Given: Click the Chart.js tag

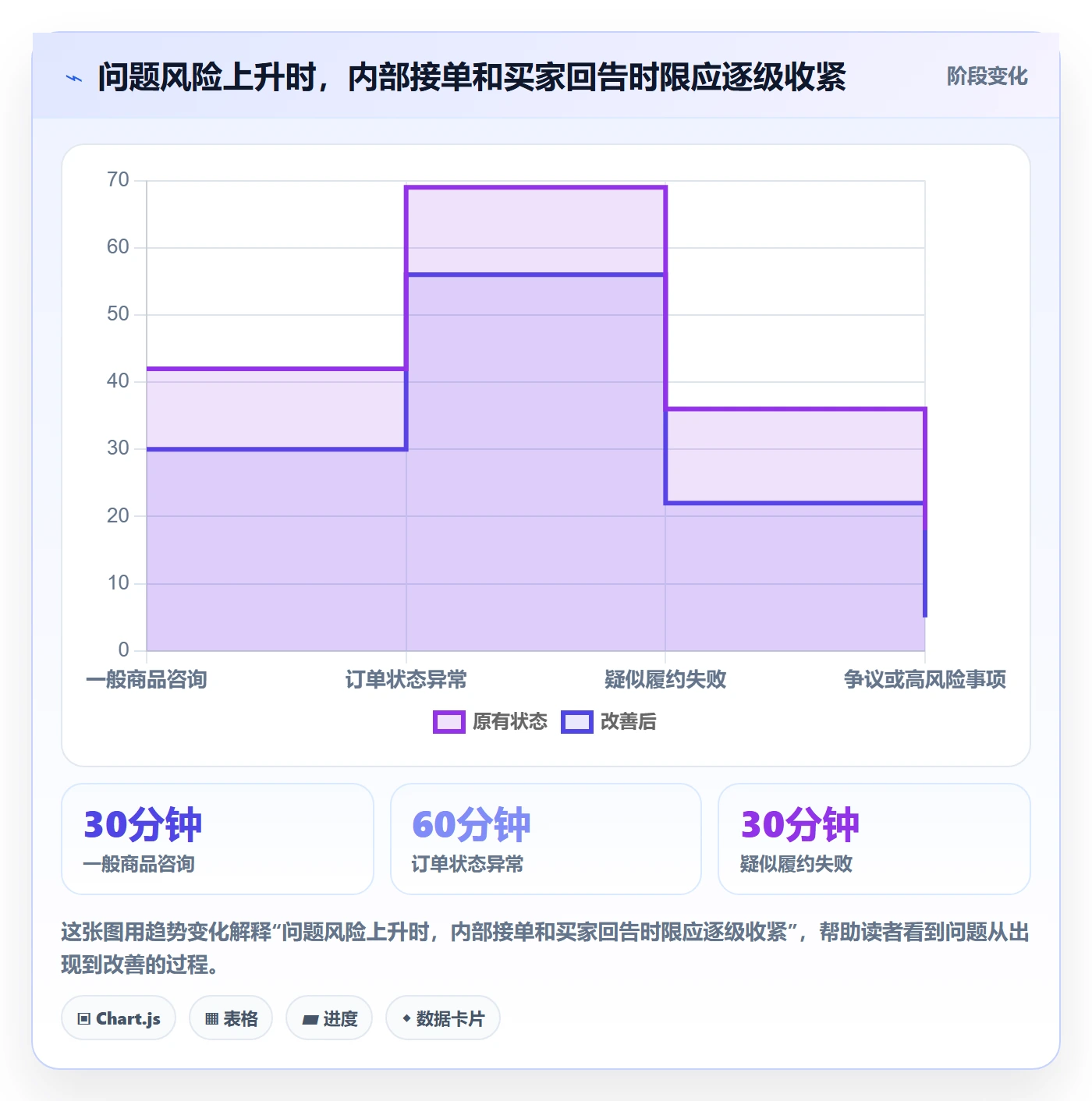Looking at the screenshot, I should 119,1018.
